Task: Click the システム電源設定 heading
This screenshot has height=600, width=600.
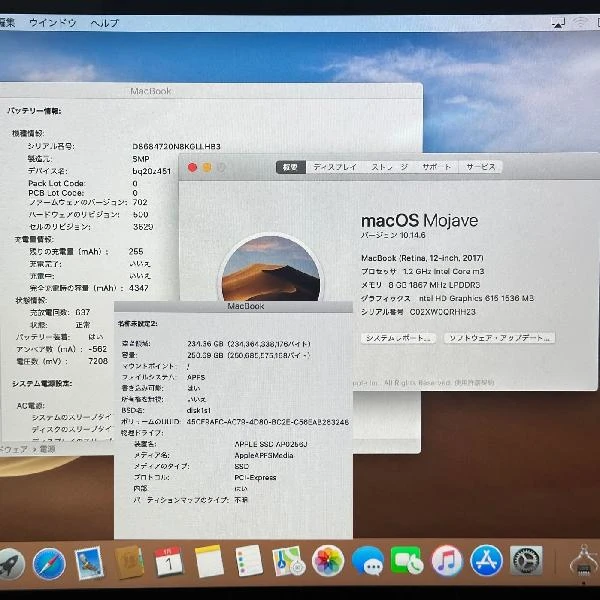Action: point(42,383)
